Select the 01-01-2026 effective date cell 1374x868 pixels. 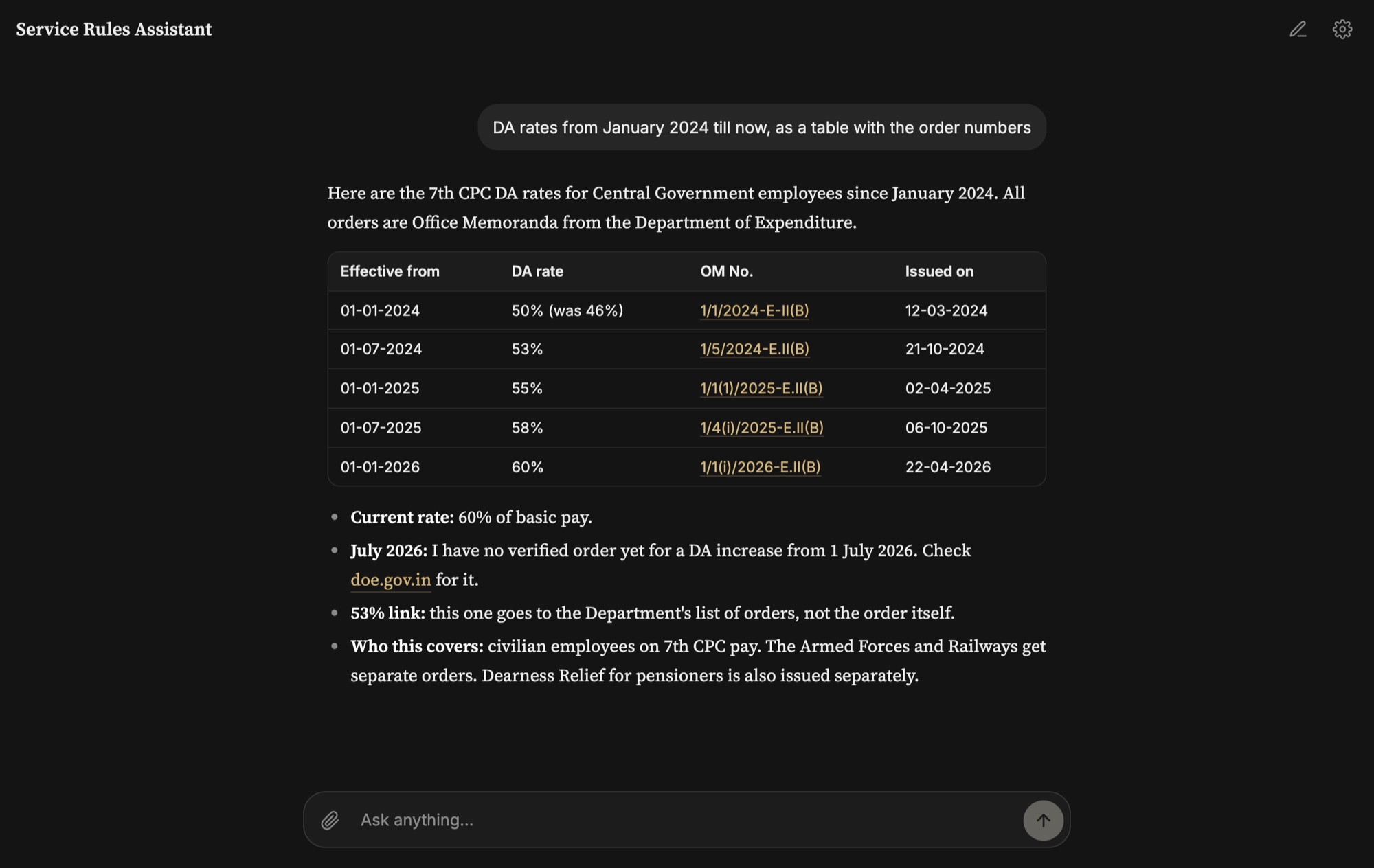[380, 467]
